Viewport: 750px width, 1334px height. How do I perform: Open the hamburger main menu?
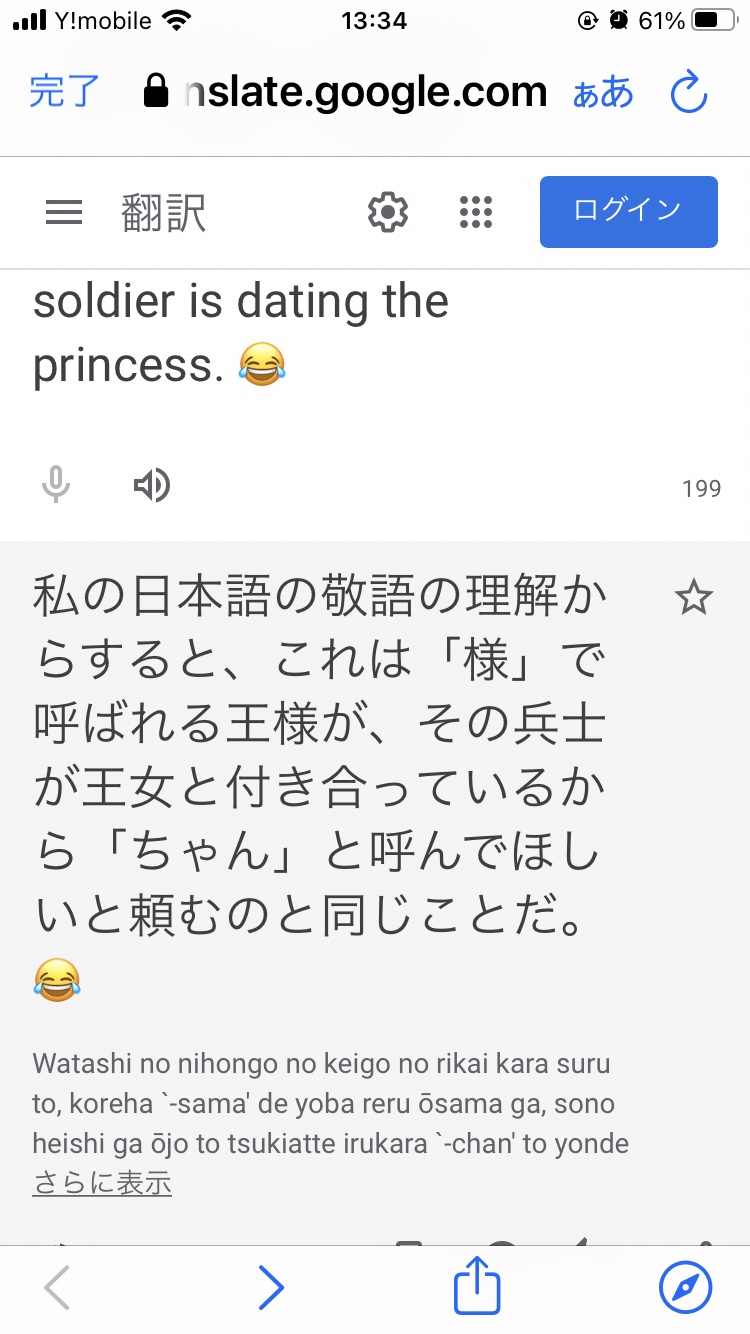[x=64, y=212]
